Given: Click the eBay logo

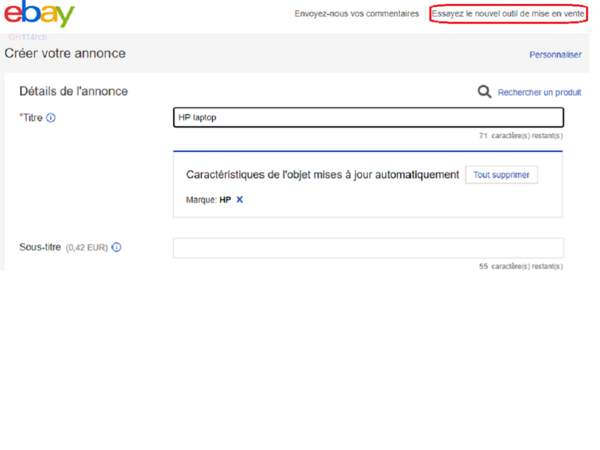Looking at the screenshot, I should [x=39, y=14].
